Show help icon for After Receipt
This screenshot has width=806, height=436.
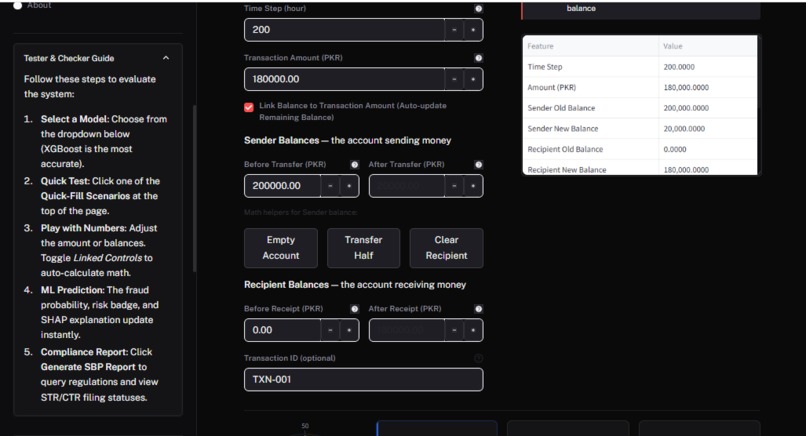point(478,309)
